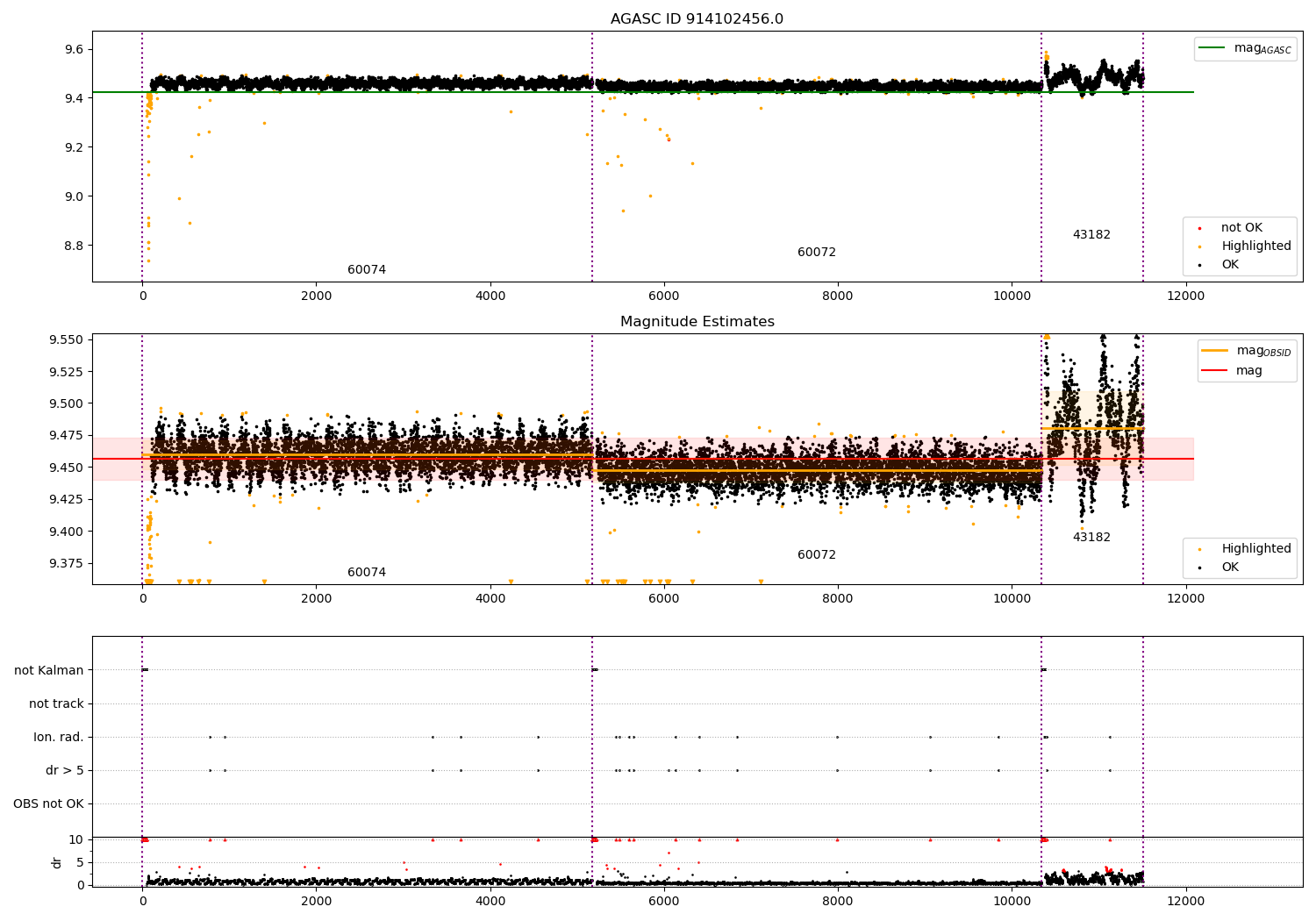Viewport: 1316px width, 921px height.
Task: Click label 43182 in Magnitude Estimates plot
Action: pos(1091,538)
